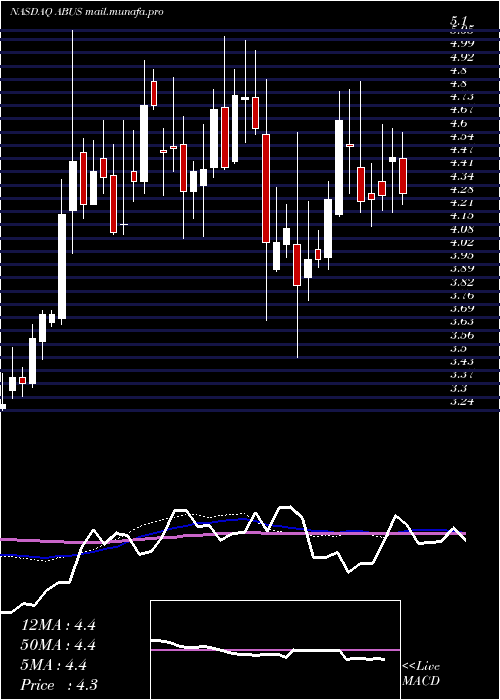Click the 4.34 price axis label
This screenshot has width=500, height=700.
pyautogui.click(x=462, y=176)
